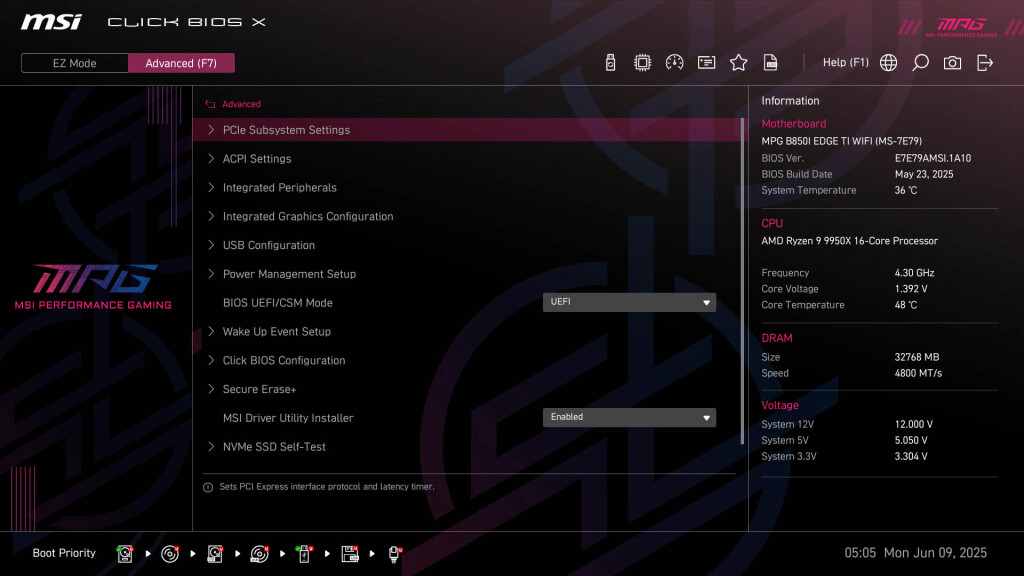Click the MSI Driver Utility Installer label
Image resolution: width=1024 pixels, height=576 pixels.
(x=288, y=417)
